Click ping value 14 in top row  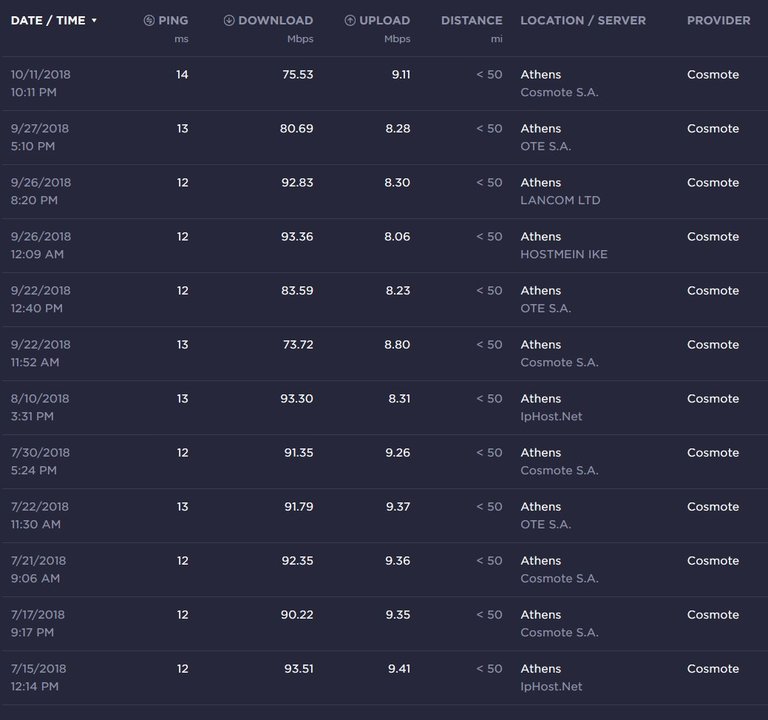click(x=182, y=74)
